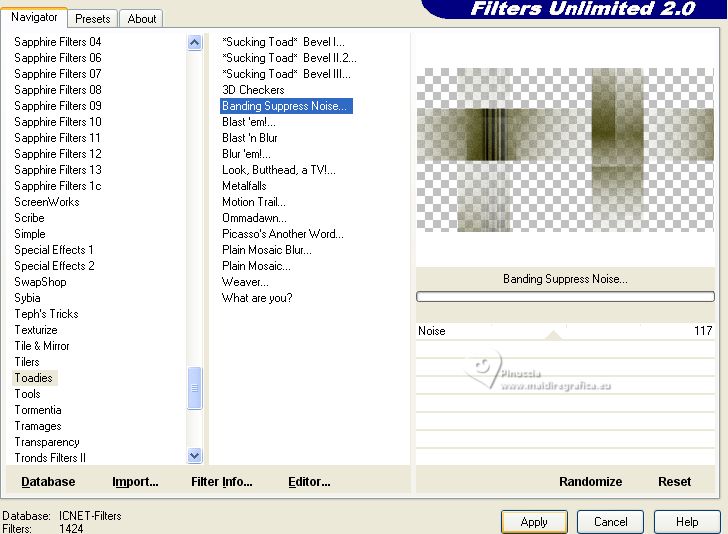Viewport: 728px width, 534px height.
Task: Pick the Tramages category
Action: pos(38,426)
